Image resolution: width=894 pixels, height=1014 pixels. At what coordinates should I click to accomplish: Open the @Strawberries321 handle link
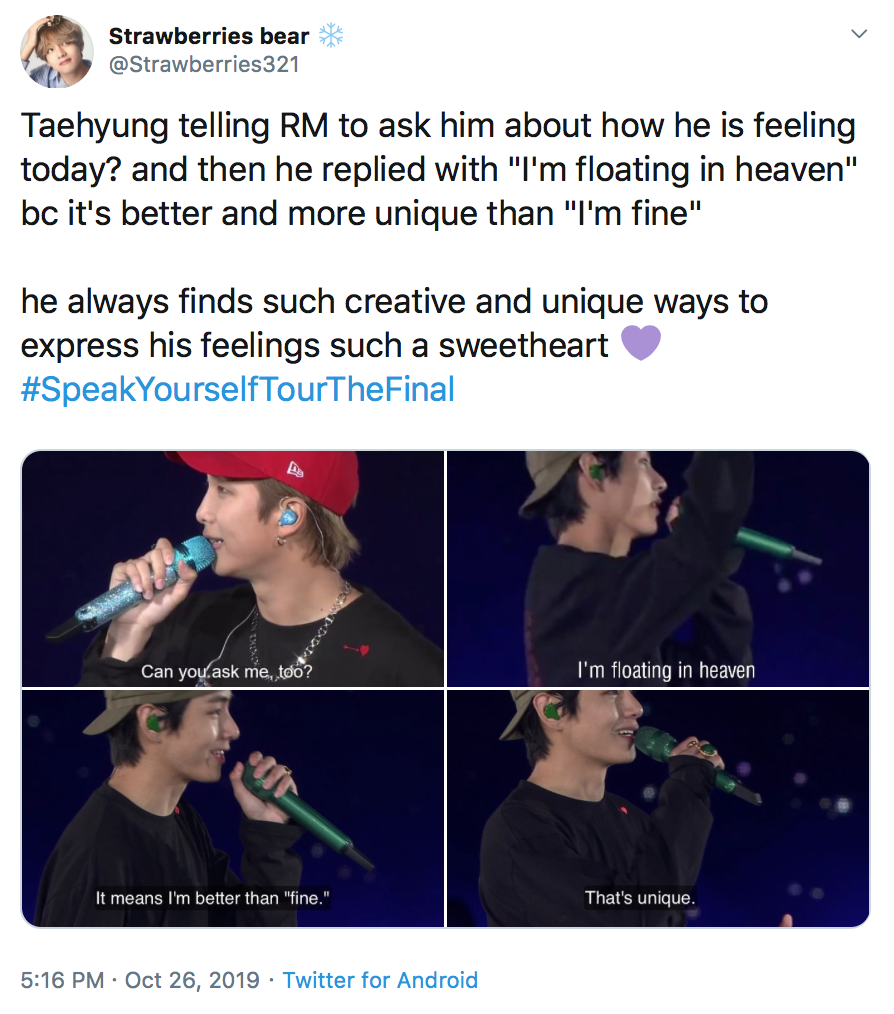(204, 65)
